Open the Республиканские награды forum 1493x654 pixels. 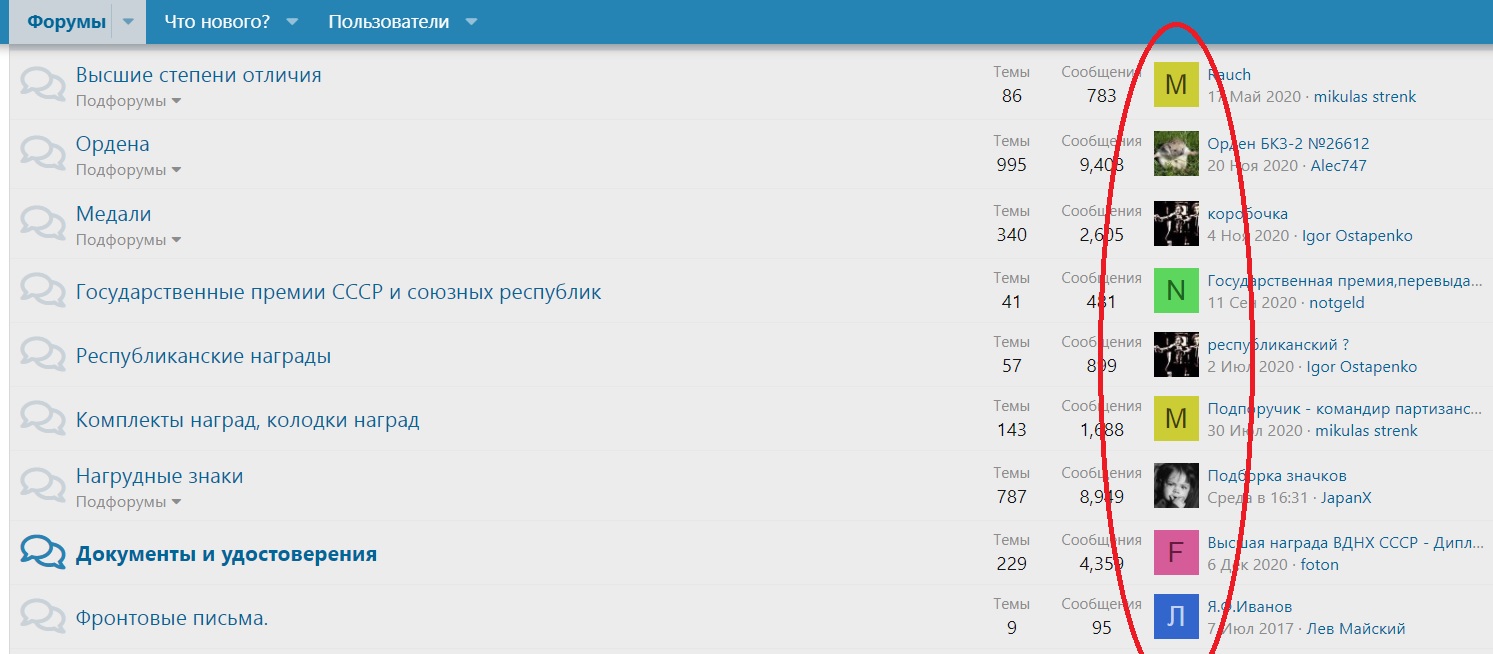[203, 356]
